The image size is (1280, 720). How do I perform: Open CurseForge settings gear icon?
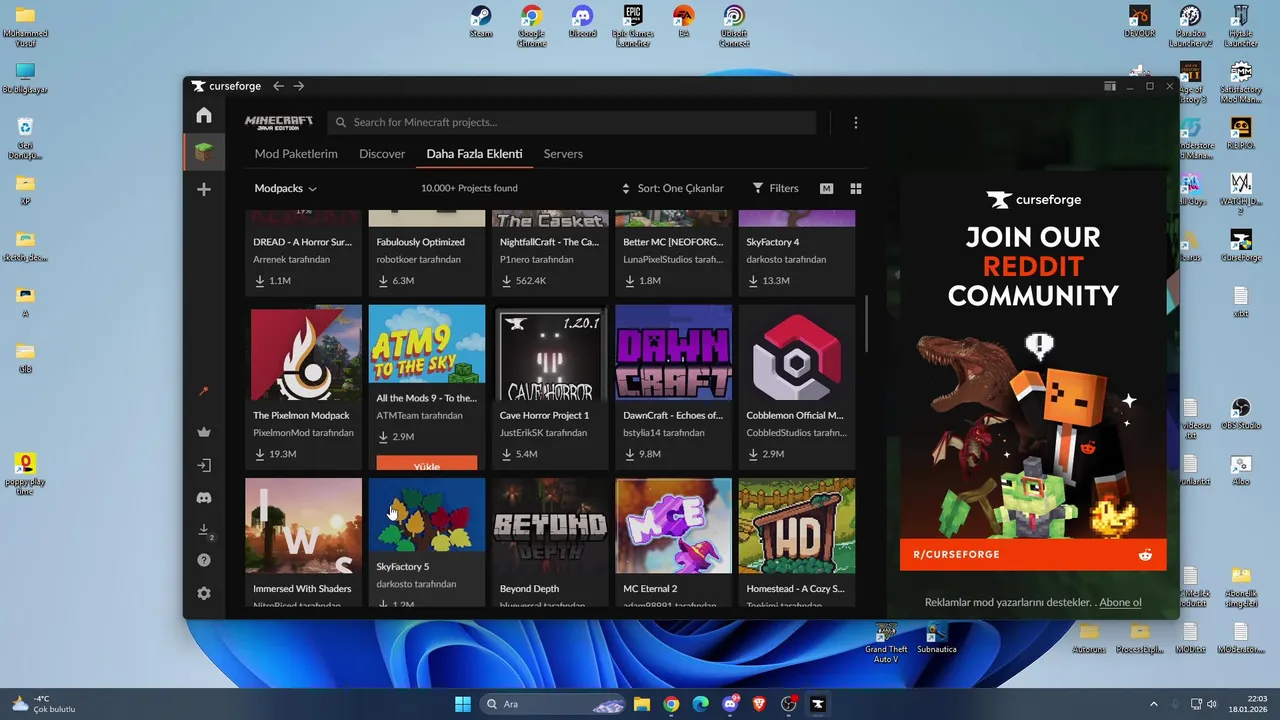click(x=204, y=593)
